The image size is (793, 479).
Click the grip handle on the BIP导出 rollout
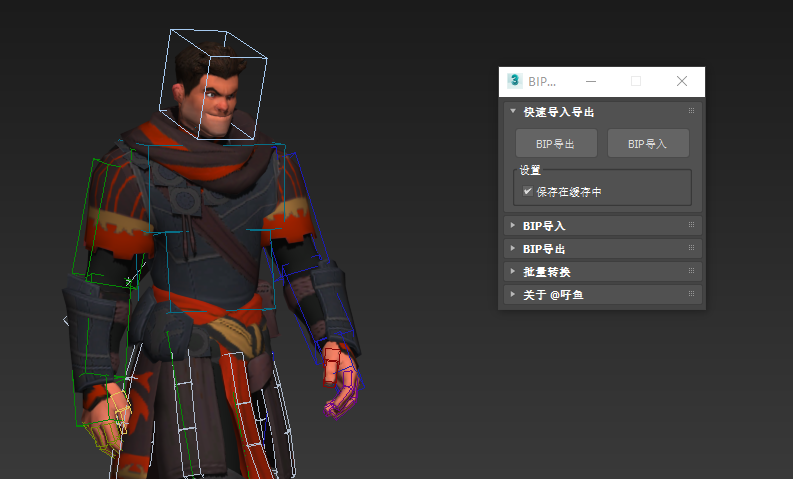coord(691,248)
